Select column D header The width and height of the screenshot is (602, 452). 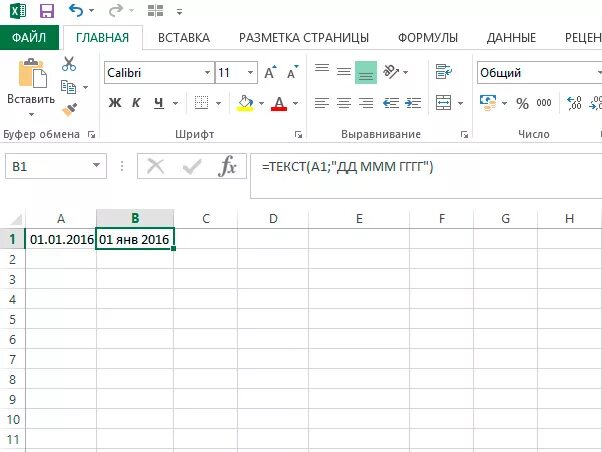pyautogui.click(x=273, y=219)
